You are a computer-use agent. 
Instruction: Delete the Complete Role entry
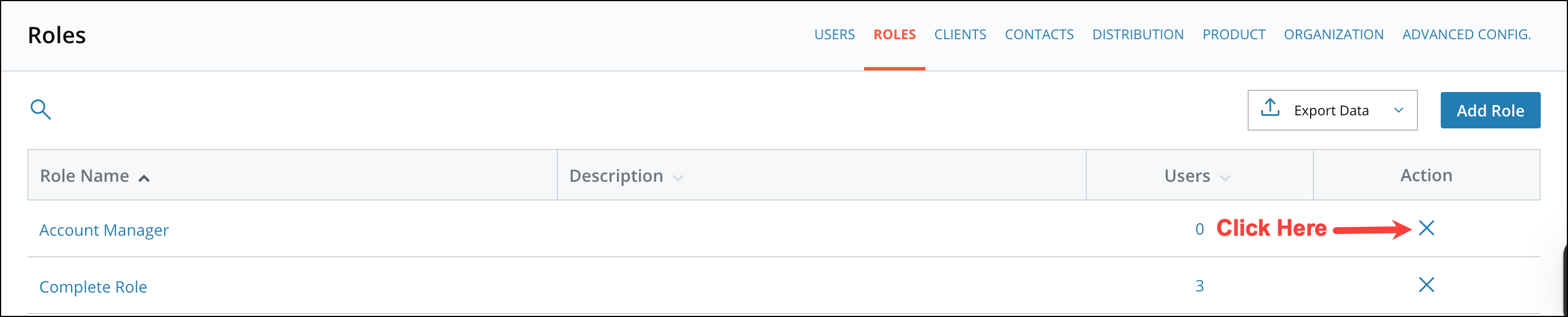coord(1426,285)
